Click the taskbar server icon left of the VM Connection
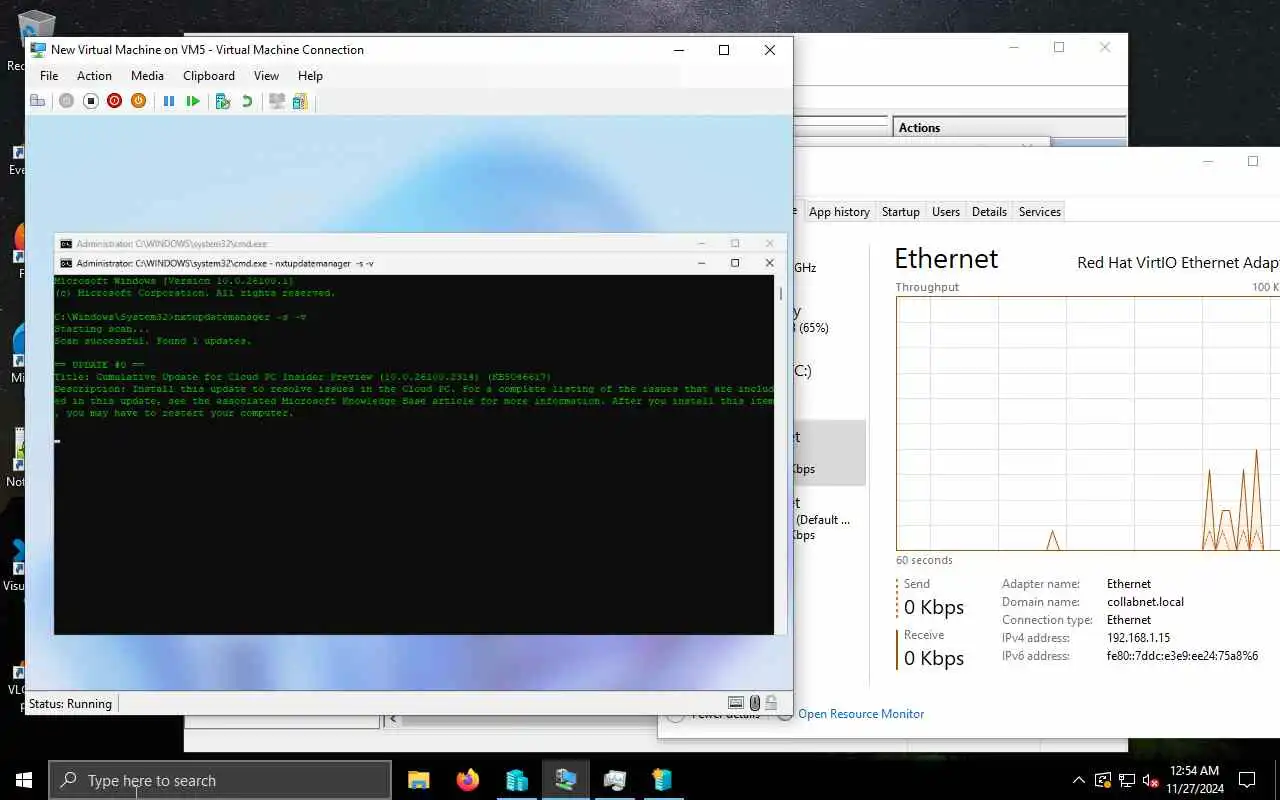1280x800 pixels. click(x=516, y=780)
